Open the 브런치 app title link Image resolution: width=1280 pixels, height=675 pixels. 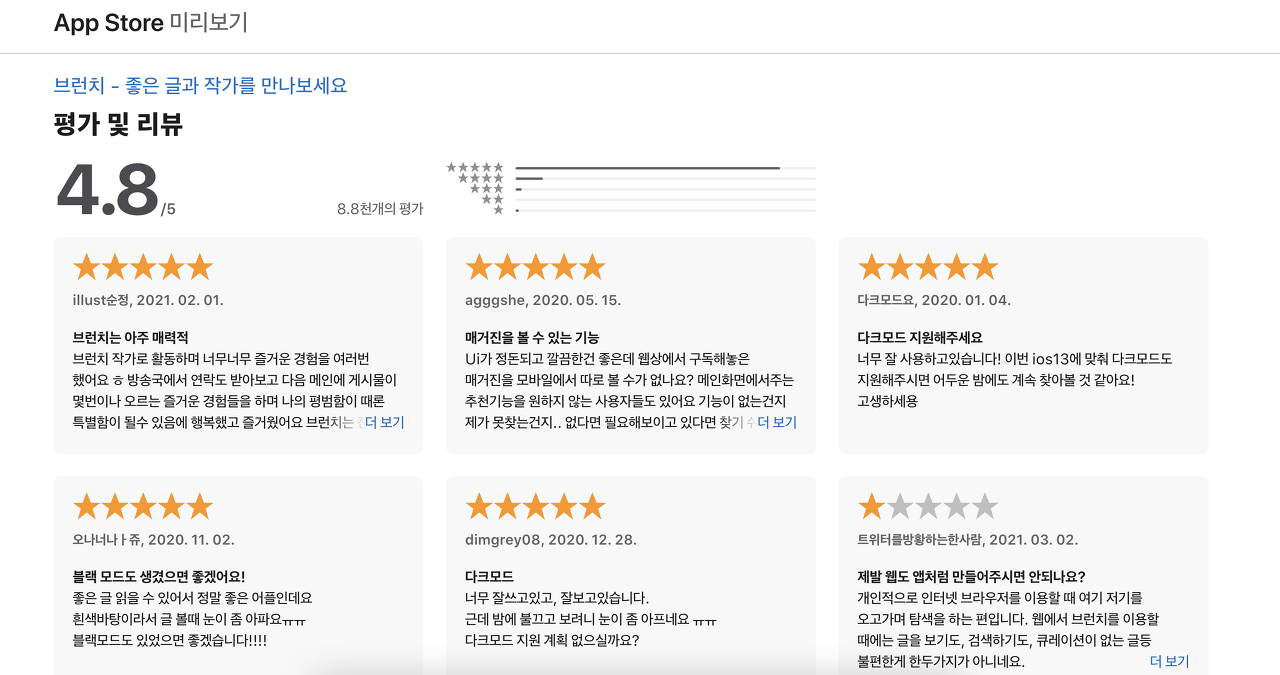200,86
